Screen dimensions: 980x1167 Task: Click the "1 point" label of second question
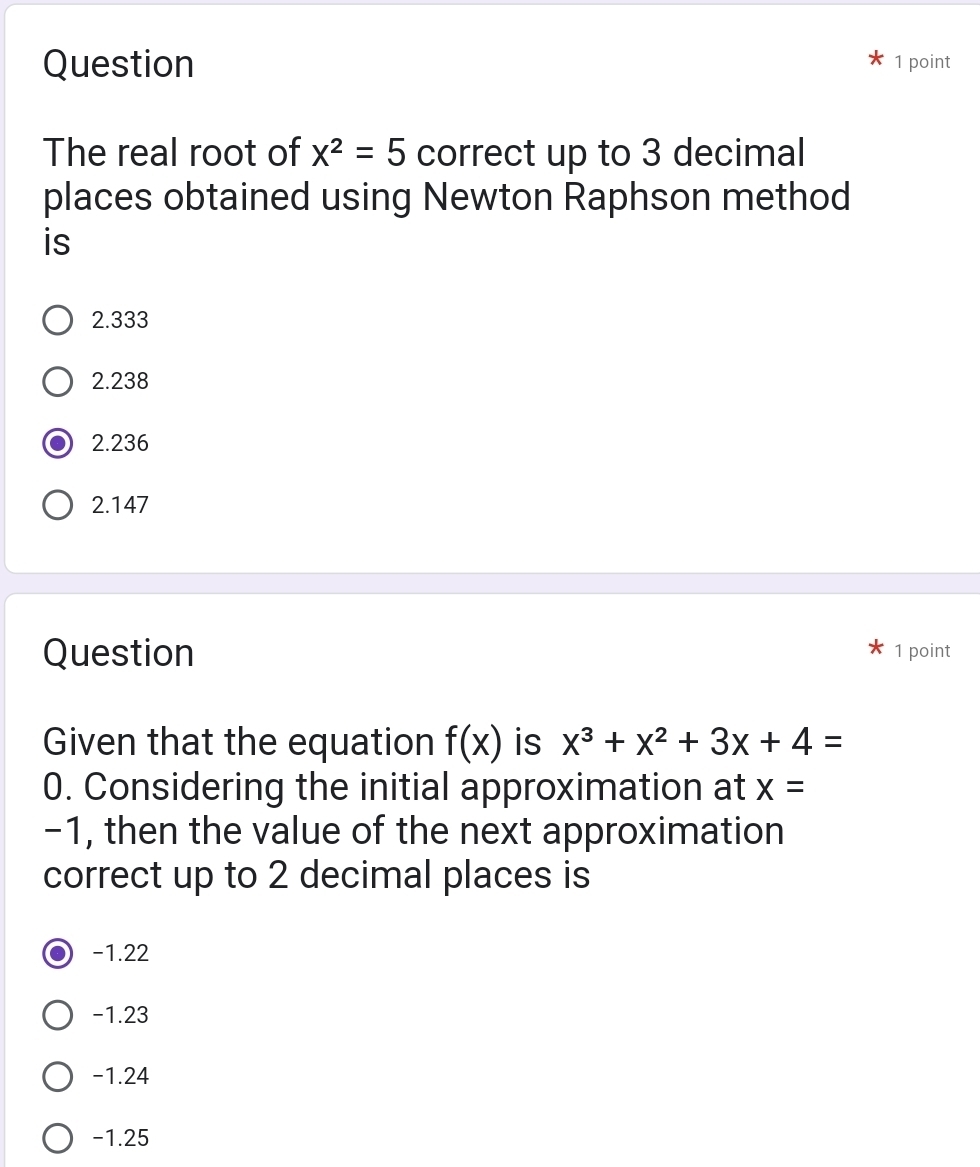[x=922, y=651]
